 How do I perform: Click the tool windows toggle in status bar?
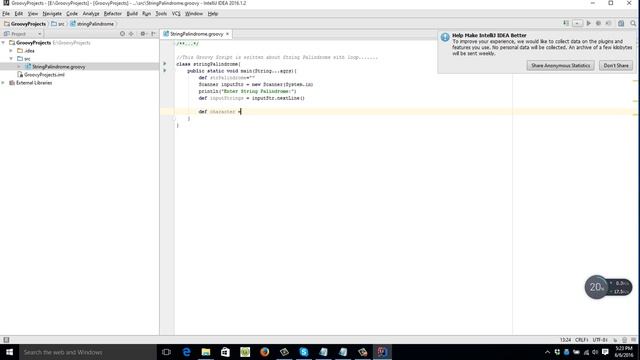coord(6,340)
